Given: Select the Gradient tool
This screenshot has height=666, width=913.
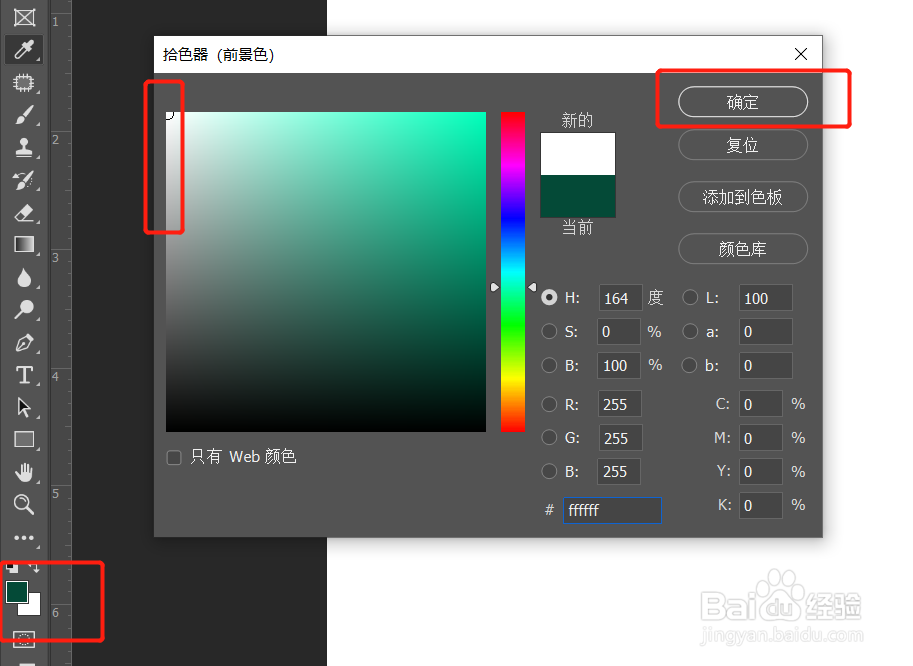Looking at the screenshot, I should coord(22,244).
